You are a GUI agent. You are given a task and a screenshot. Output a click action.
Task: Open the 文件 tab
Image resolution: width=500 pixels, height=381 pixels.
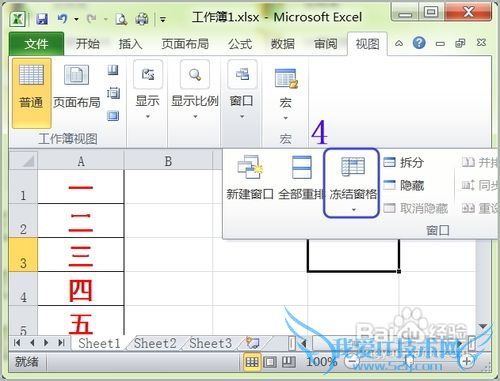(36, 43)
